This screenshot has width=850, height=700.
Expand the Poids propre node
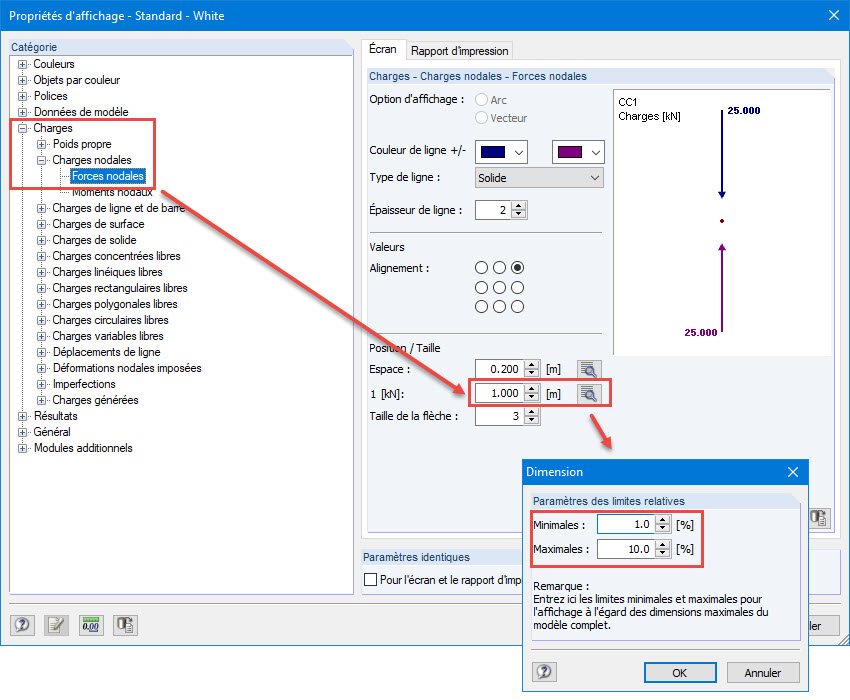[42, 144]
